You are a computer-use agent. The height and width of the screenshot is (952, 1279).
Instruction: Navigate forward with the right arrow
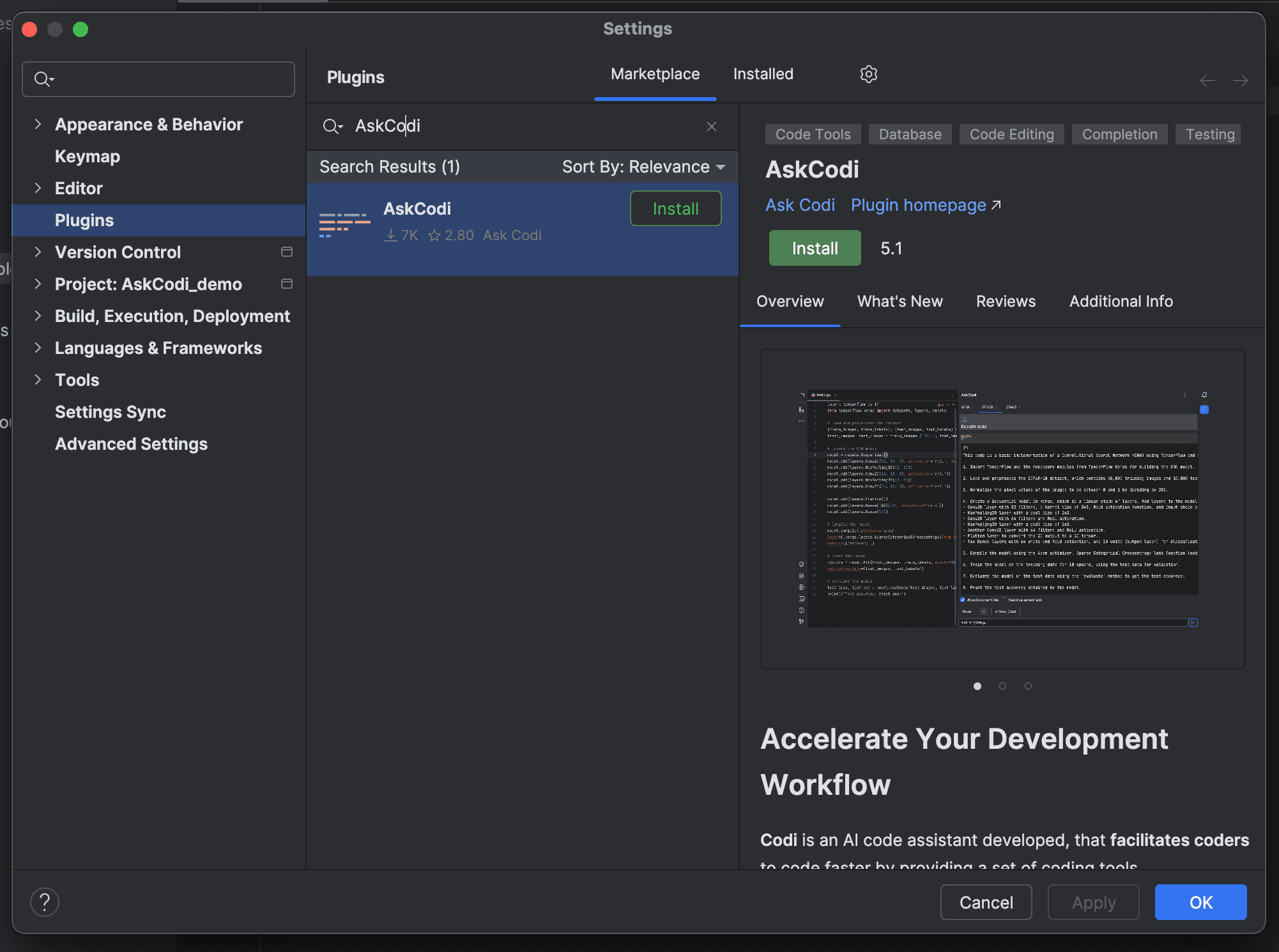tap(1241, 81)
